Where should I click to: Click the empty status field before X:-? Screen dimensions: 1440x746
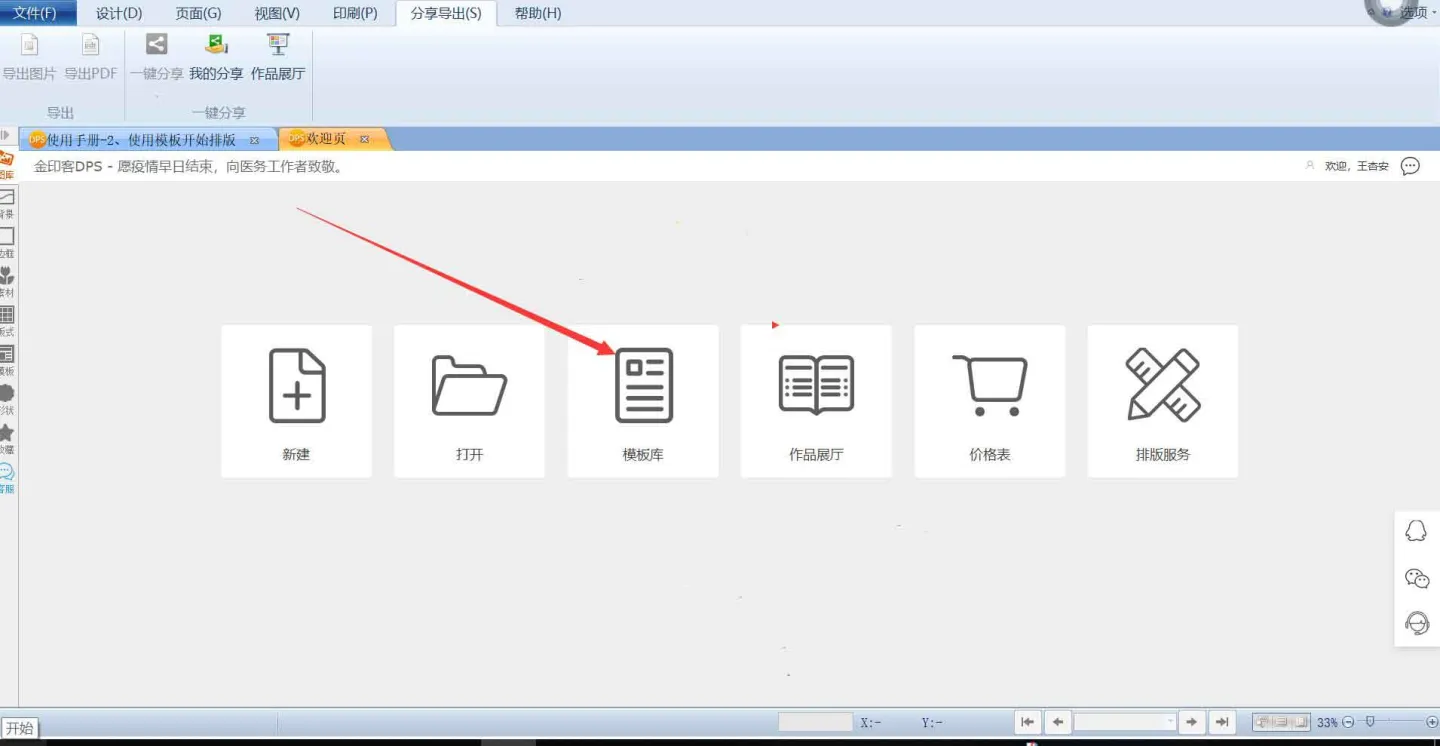pyautogui.click(x=815, y=722)
